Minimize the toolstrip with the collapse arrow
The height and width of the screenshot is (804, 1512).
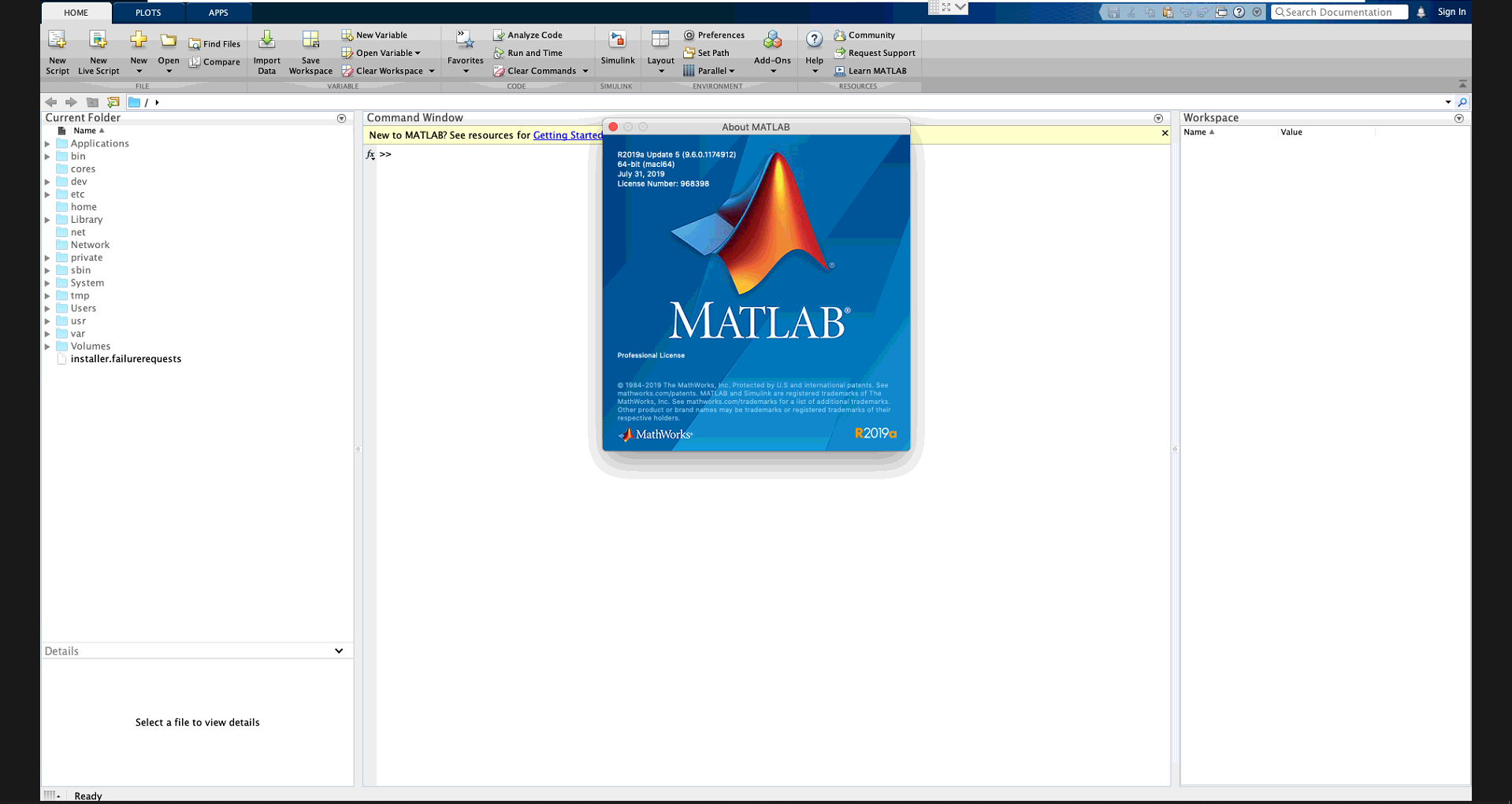click(1462, 84)
